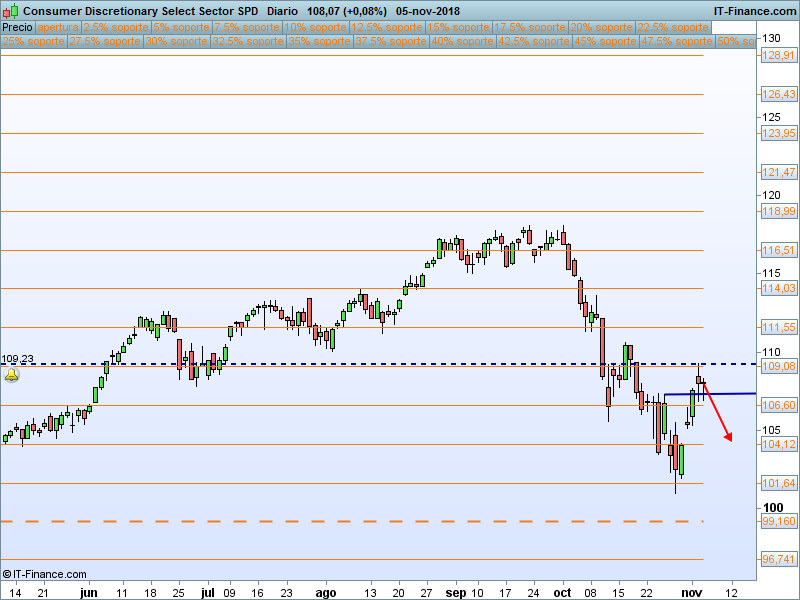Click the candlestick chart icon beside the title
The image size is (800, 600).
(10, 11)
